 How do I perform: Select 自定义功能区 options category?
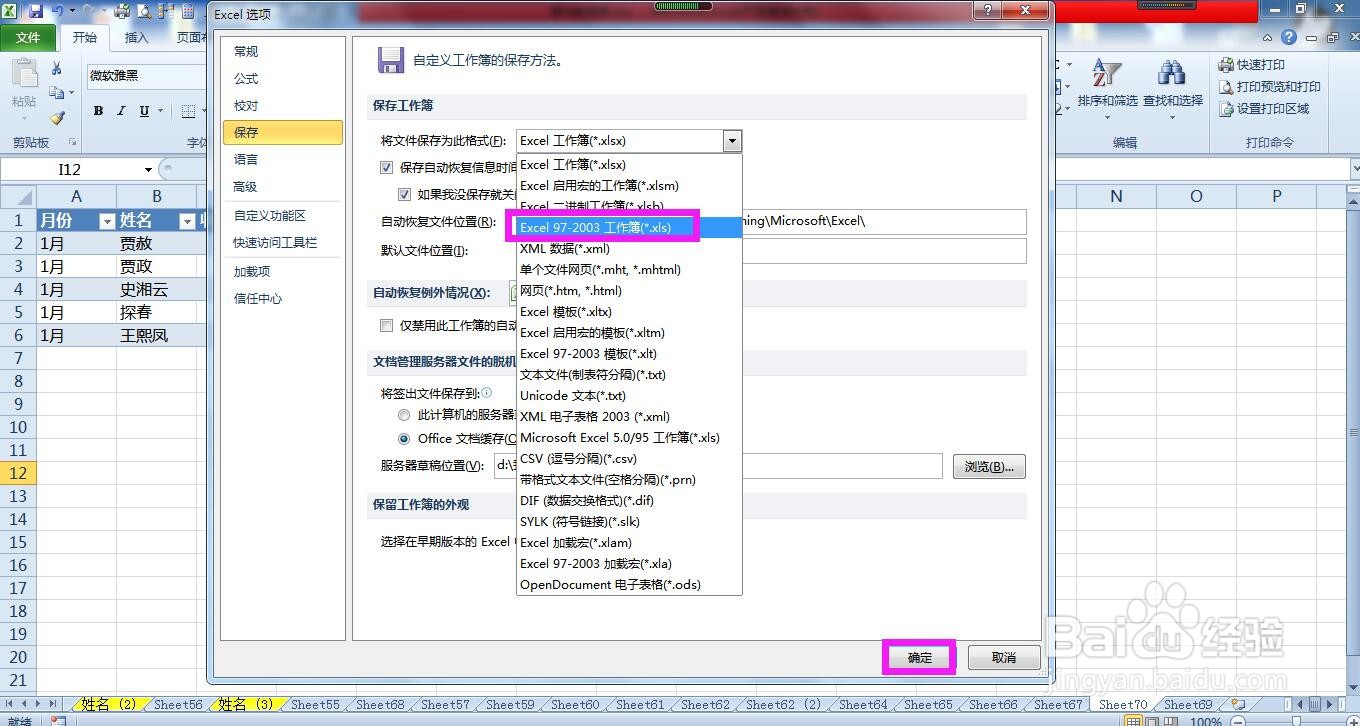(283, 215)
